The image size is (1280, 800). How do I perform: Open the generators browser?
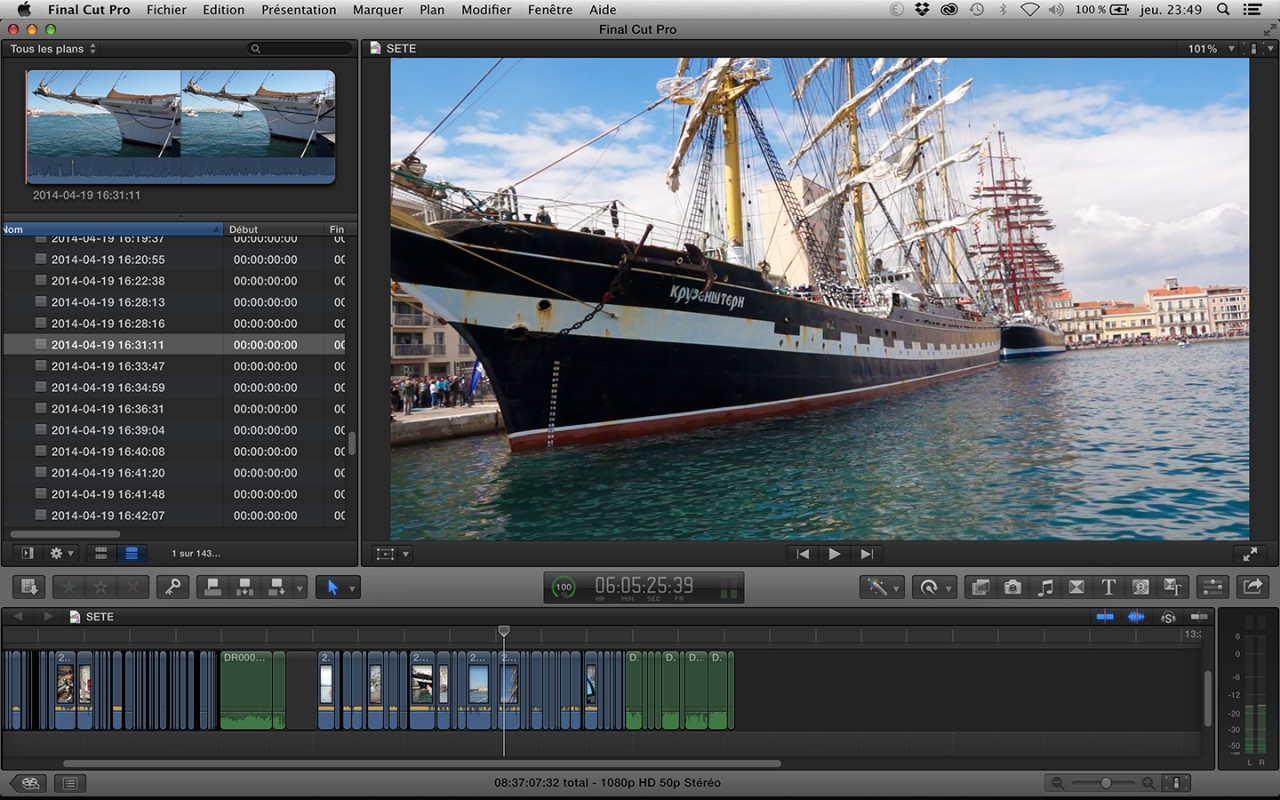click(1140, 587)
